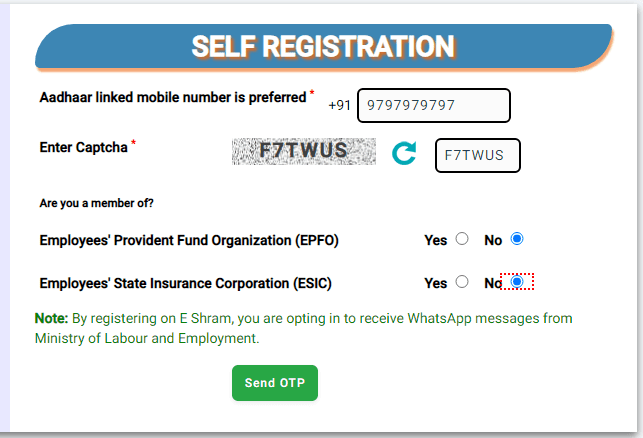Click the green WhatsApp opt-in note text

pos(303,328)
